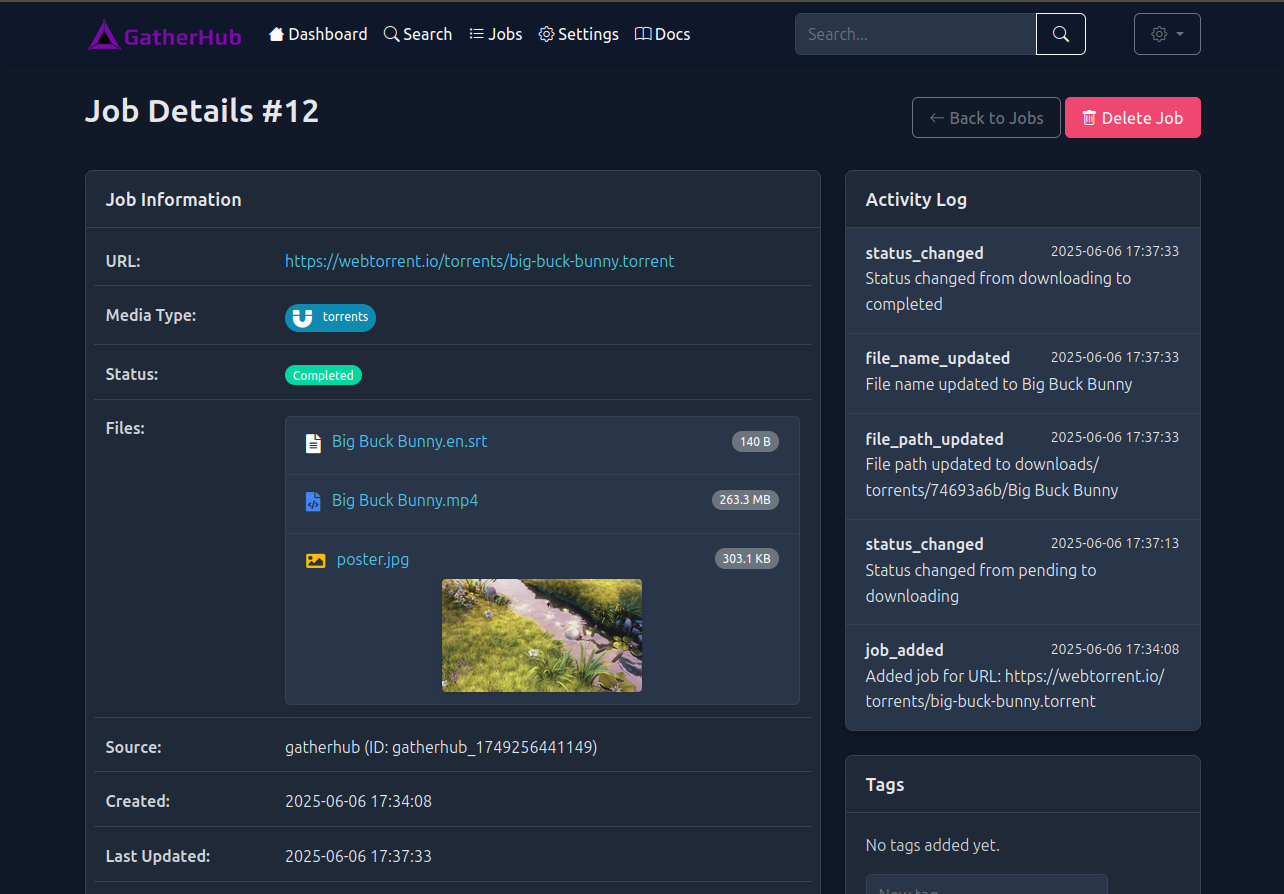1284x894 pixels.
Task: Open the gear dropdown at top right
Action: click(x=1167, y=33)
